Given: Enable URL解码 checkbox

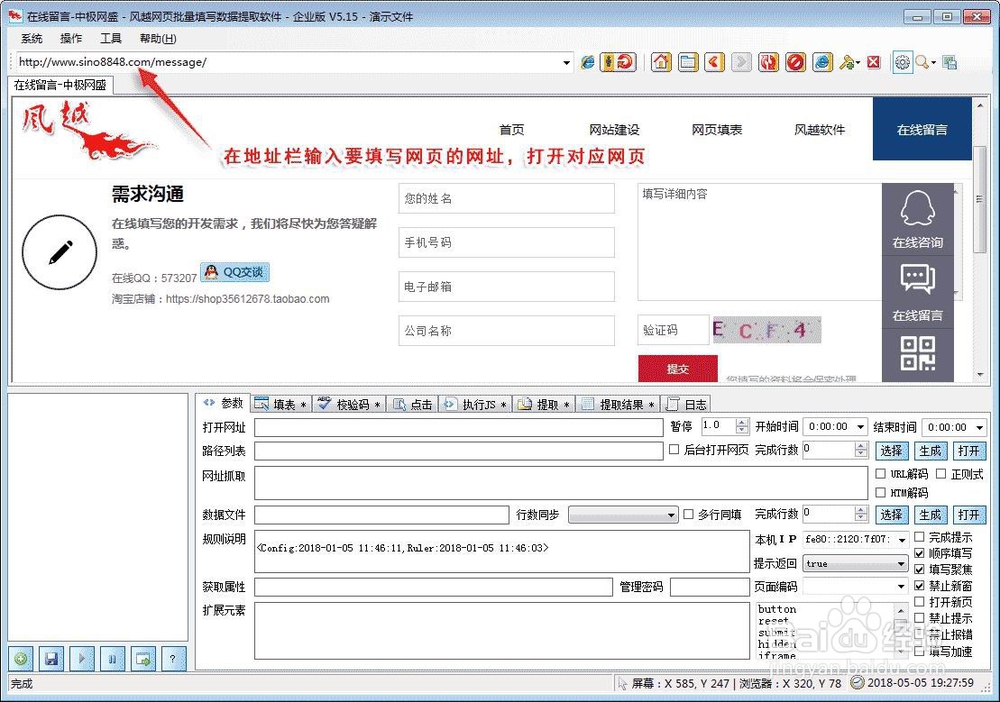Looking at the screenshot, I should (881, 474).
